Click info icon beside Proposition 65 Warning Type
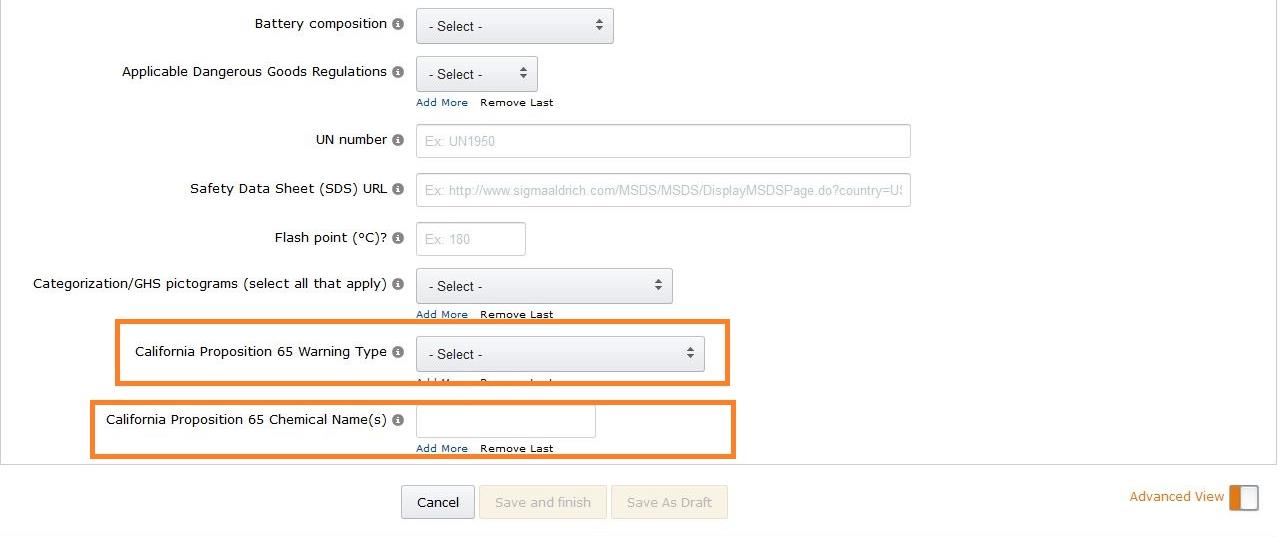Image resolution: width=1279 pixels, height=537 pixels. click(x=398, y=352)
